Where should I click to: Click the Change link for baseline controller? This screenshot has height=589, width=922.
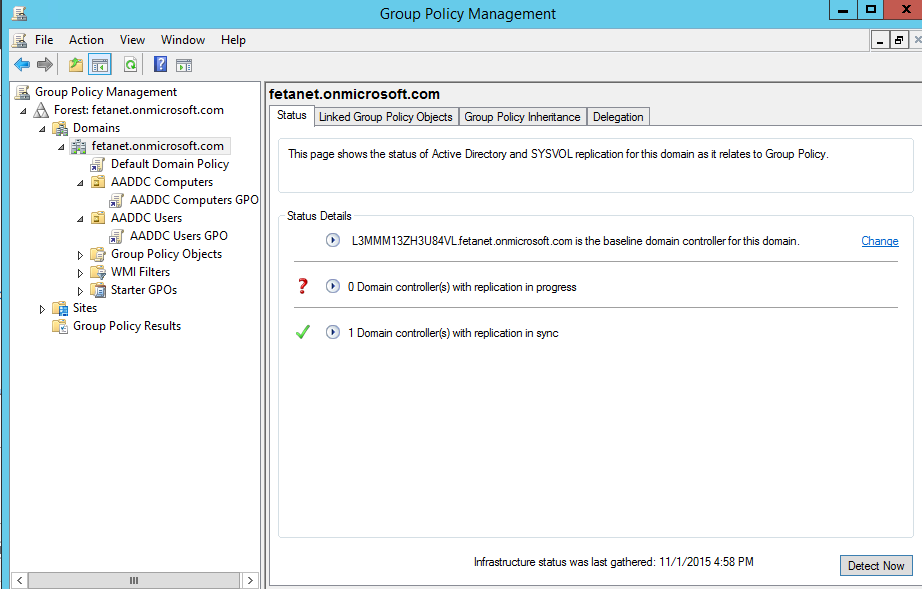coord(879,241)
